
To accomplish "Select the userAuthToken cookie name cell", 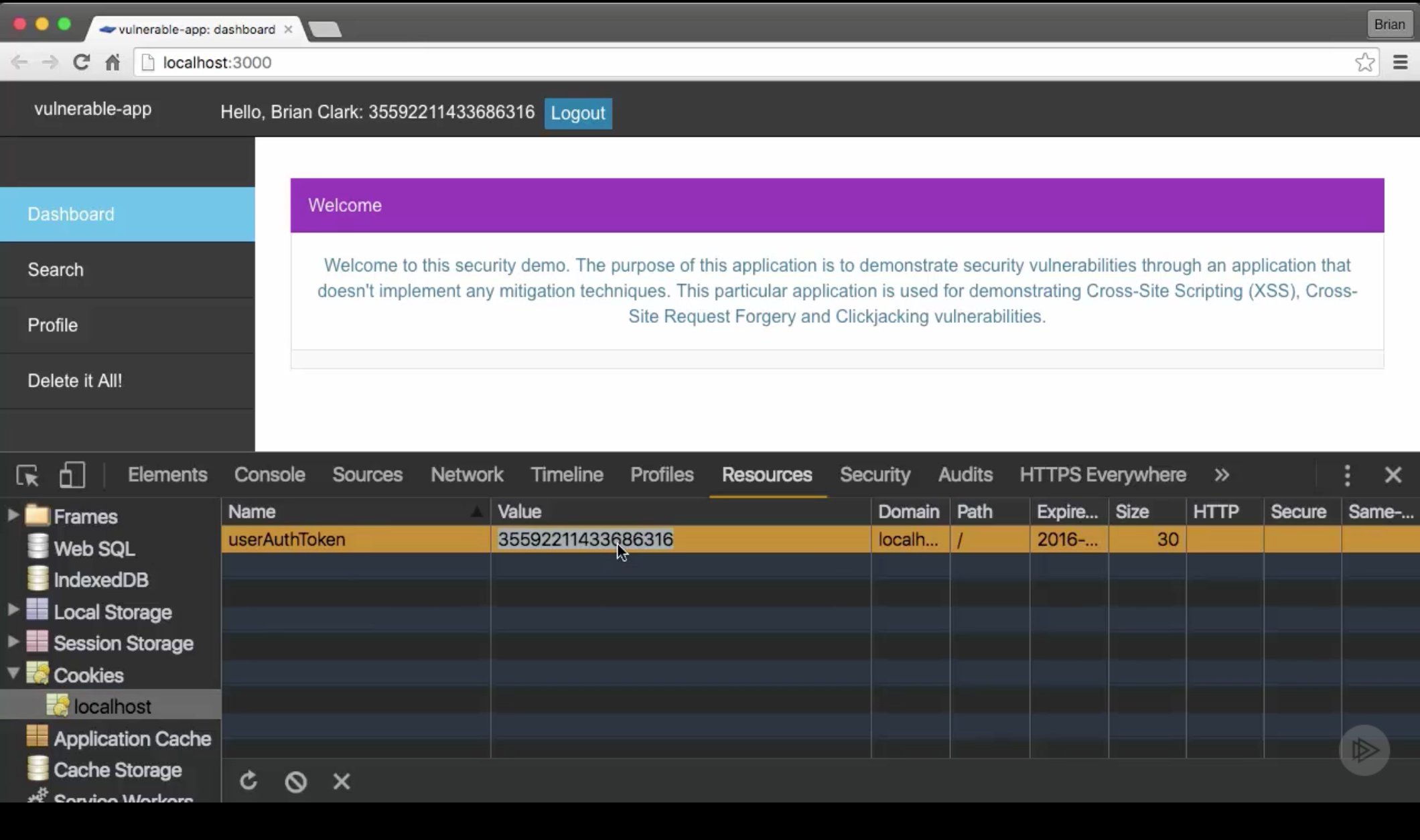I will click(356, 539).
